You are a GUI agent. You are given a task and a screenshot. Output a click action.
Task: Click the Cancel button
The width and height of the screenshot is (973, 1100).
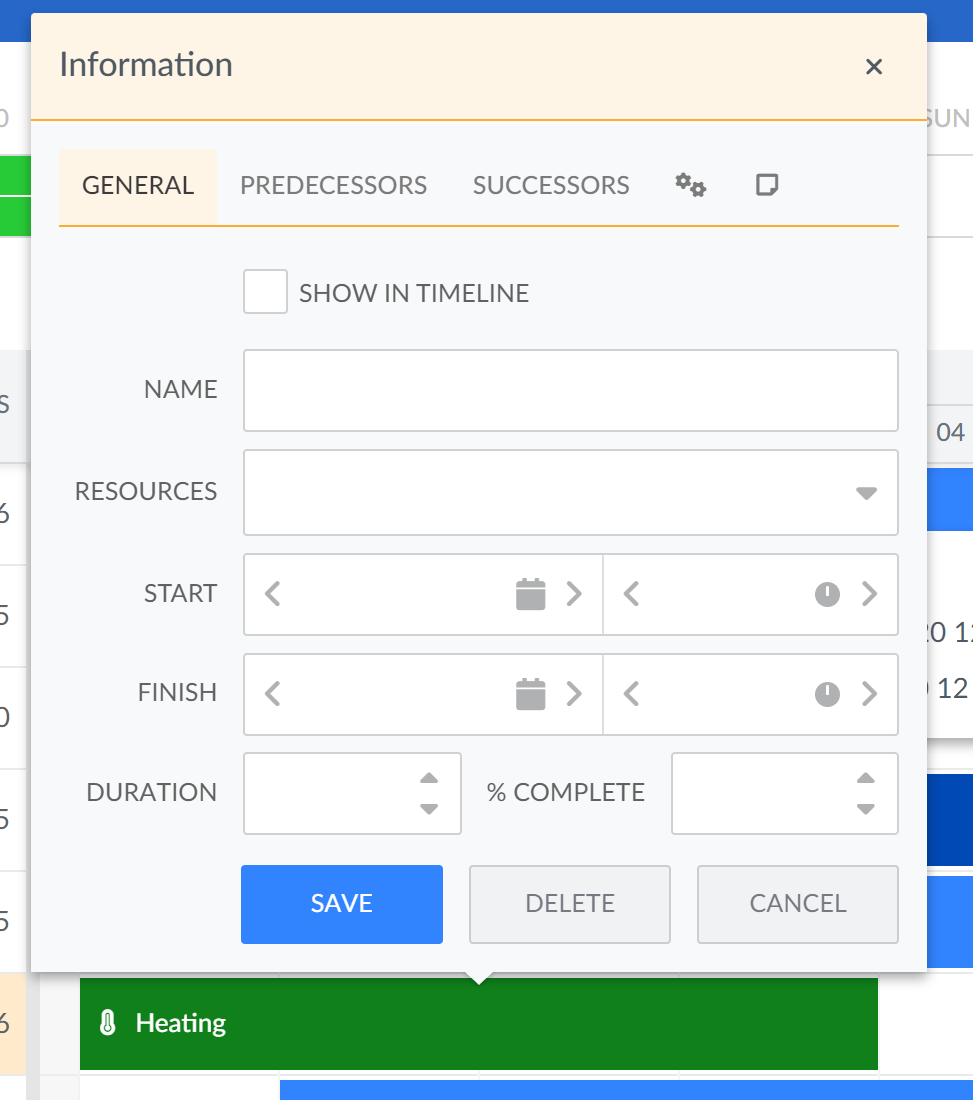pos(798,904)
